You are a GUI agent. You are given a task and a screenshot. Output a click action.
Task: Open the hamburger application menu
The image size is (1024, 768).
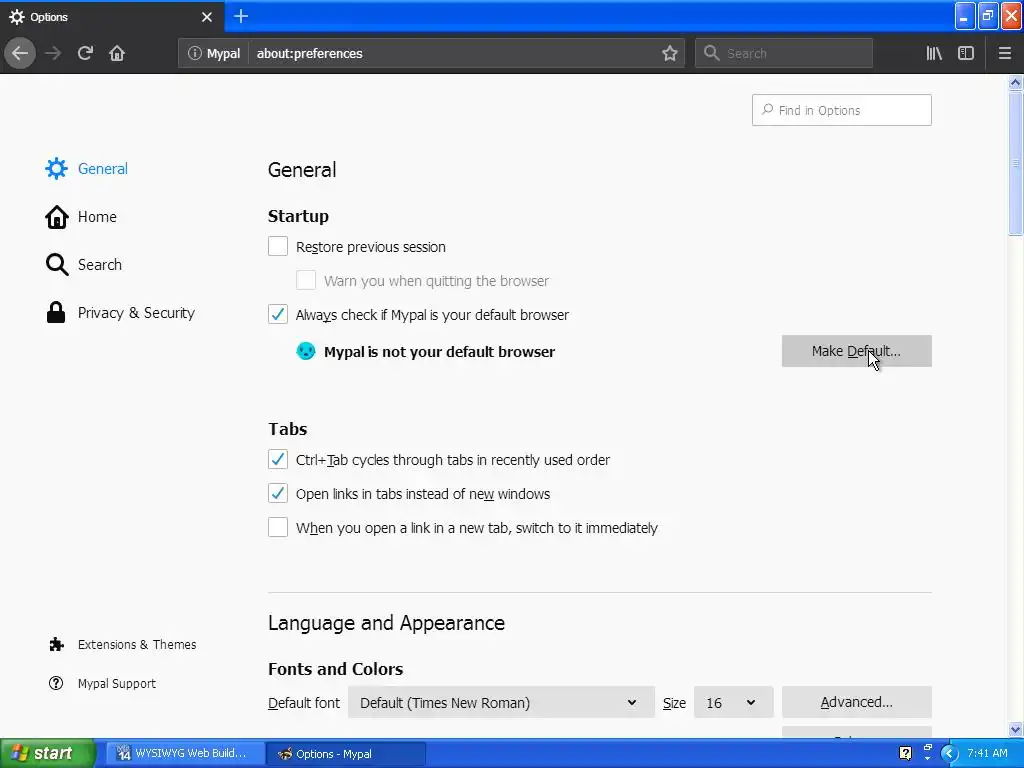pyautogui.click(x=1004, y=54)
